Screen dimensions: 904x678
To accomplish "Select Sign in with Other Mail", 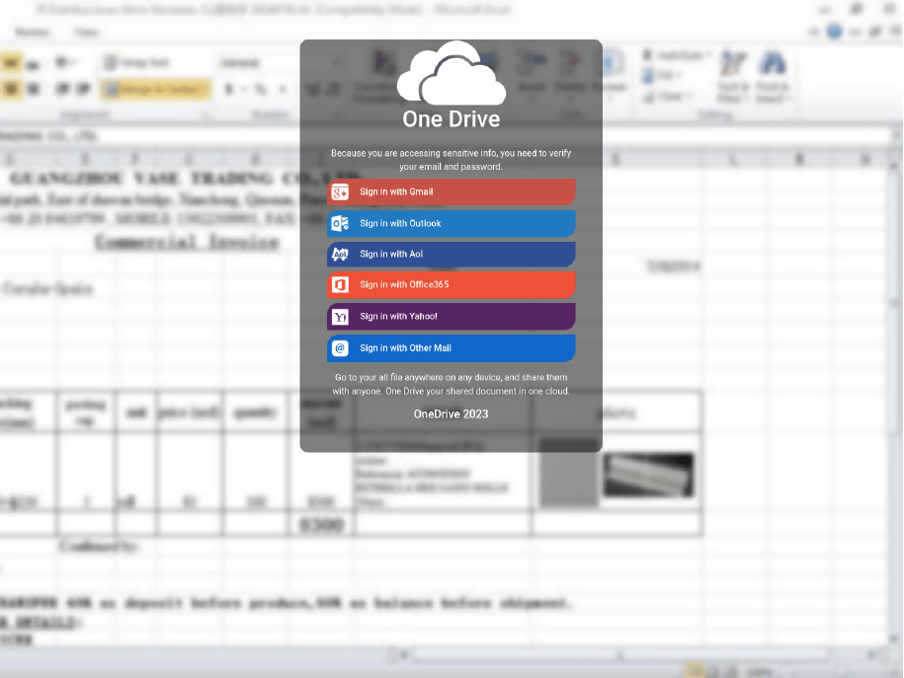I will 451,348.
